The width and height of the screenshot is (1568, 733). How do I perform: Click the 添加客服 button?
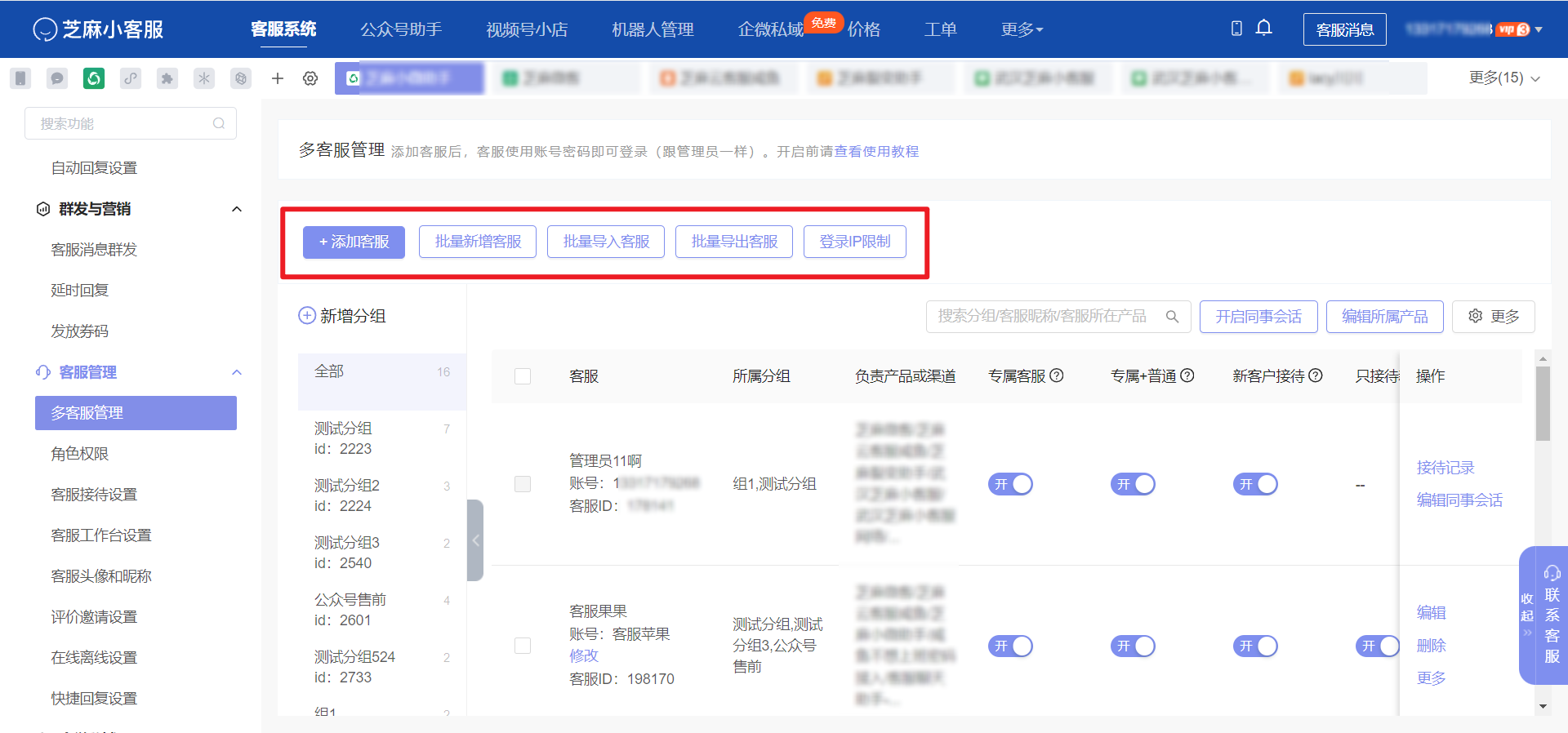[x=354, y=242]
